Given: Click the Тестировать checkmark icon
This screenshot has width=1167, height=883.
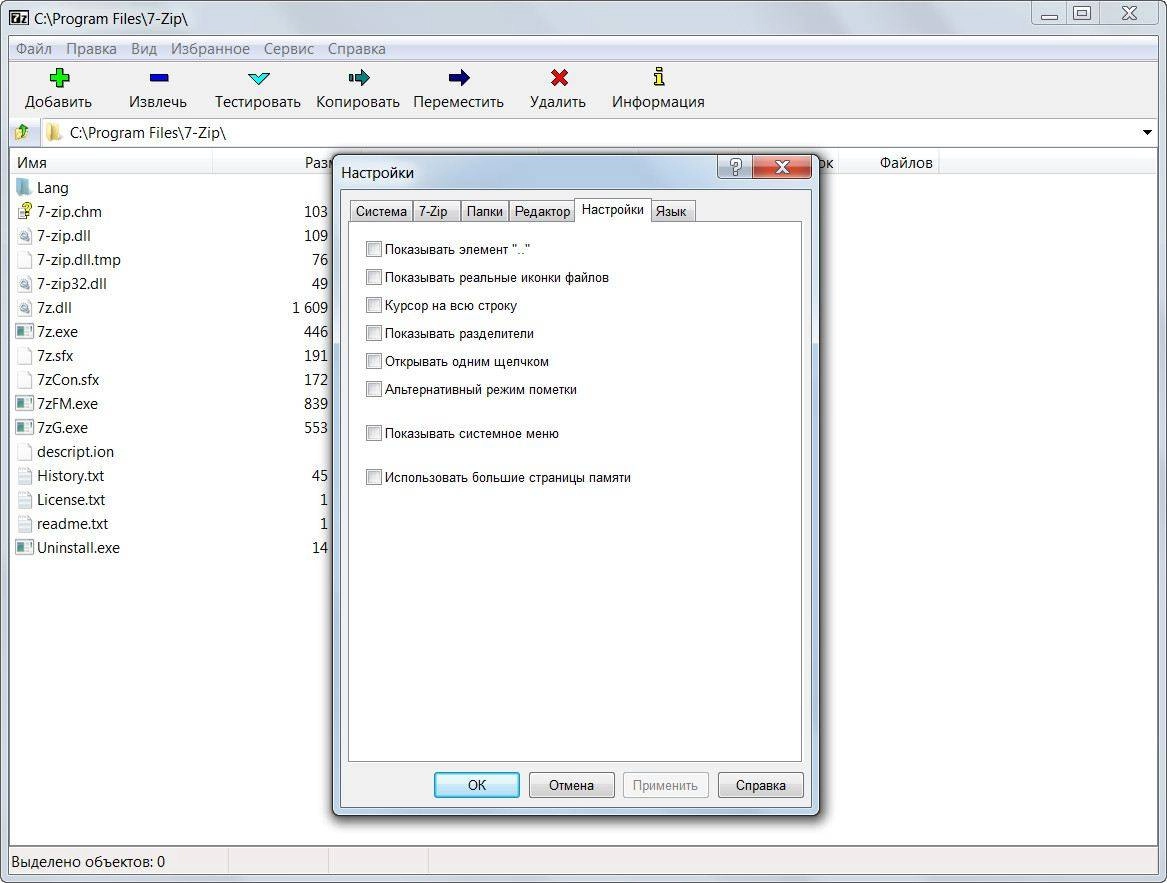Looking at the screenshot, I should (x=258, y=77).
